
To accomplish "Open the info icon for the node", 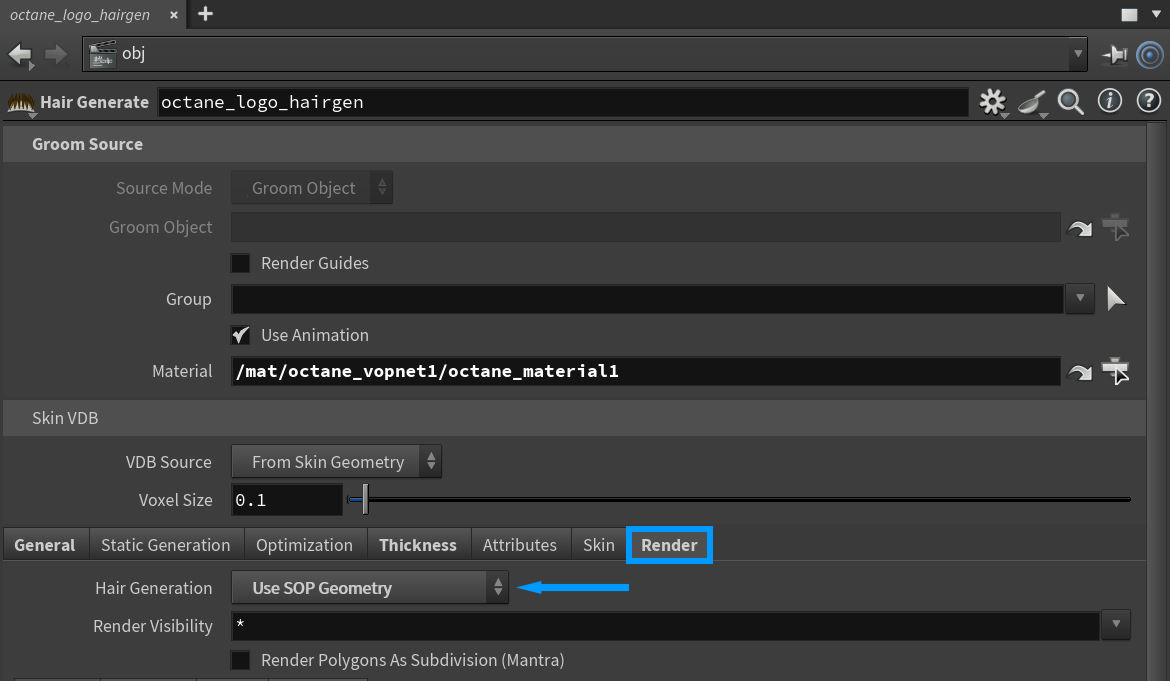I will click(x=1110, y=101).
